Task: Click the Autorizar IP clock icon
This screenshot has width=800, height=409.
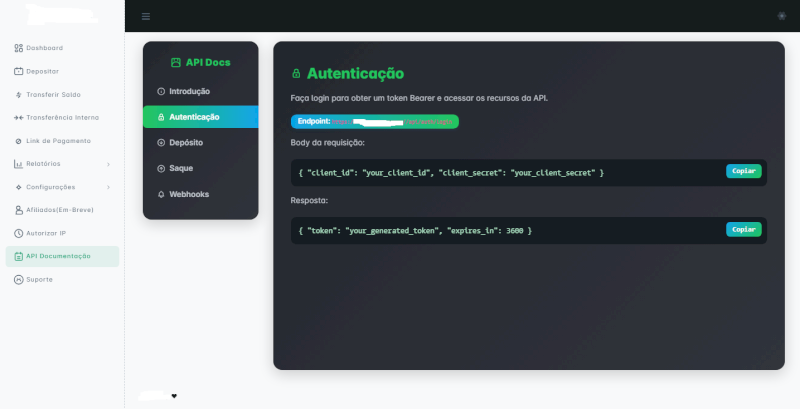Action: click(x=18, y=233)
